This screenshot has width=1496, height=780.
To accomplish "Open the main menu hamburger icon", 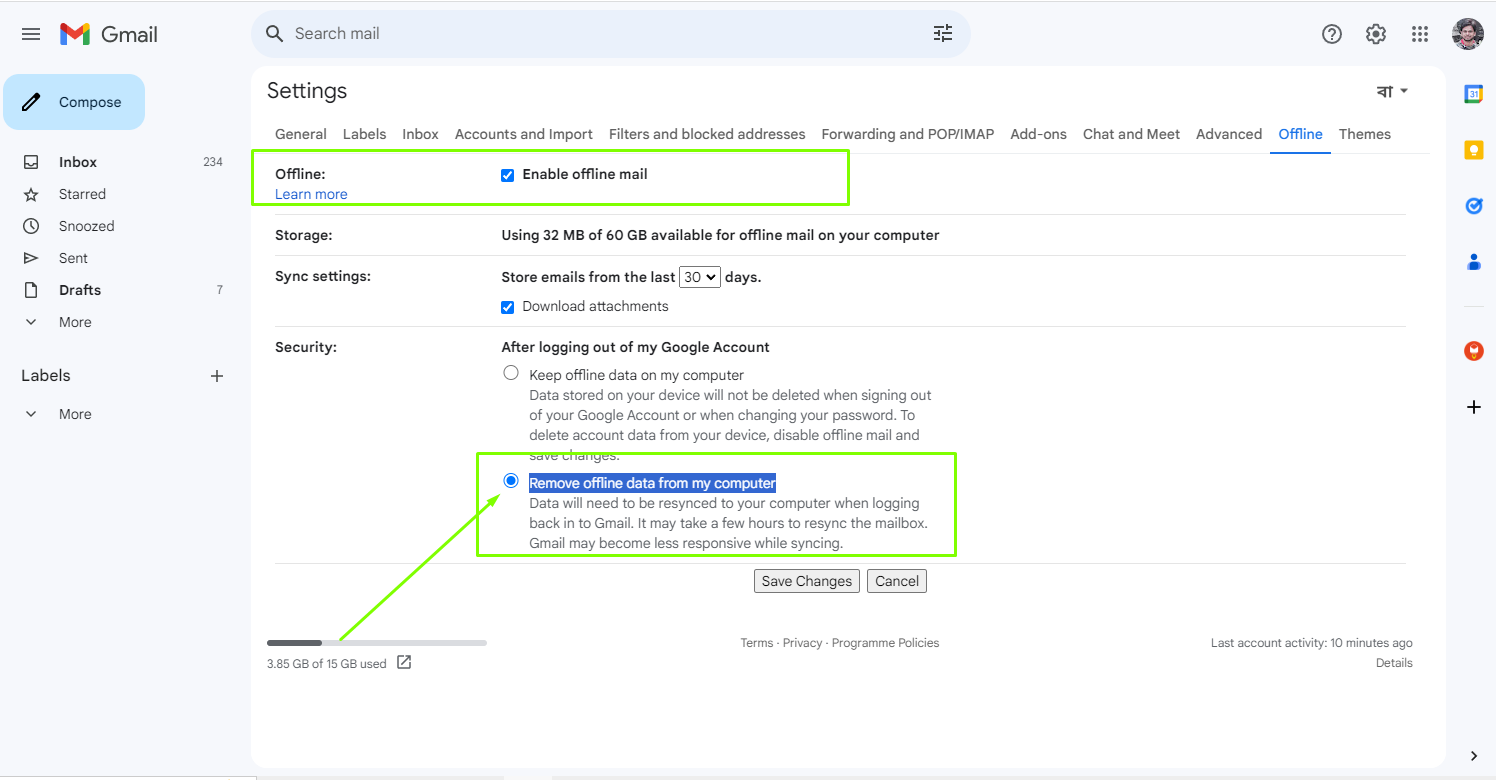I will [x=31, y=34].
